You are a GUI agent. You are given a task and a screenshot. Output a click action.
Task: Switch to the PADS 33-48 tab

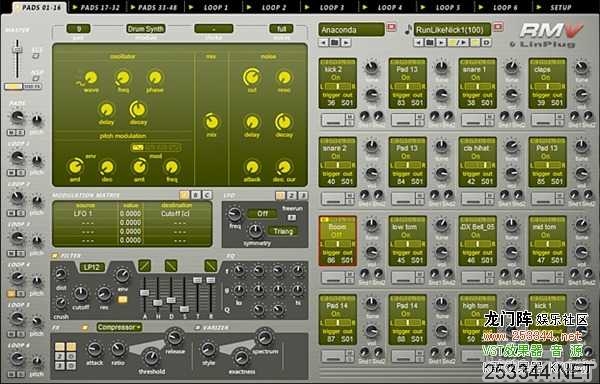coord(155,7)
